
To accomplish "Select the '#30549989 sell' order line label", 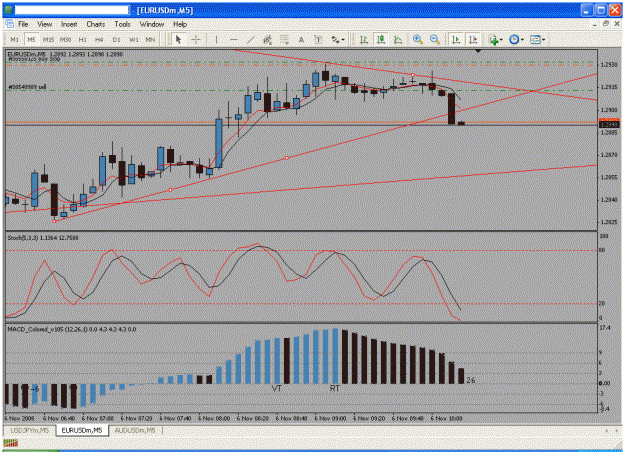I will pos(27,86).
